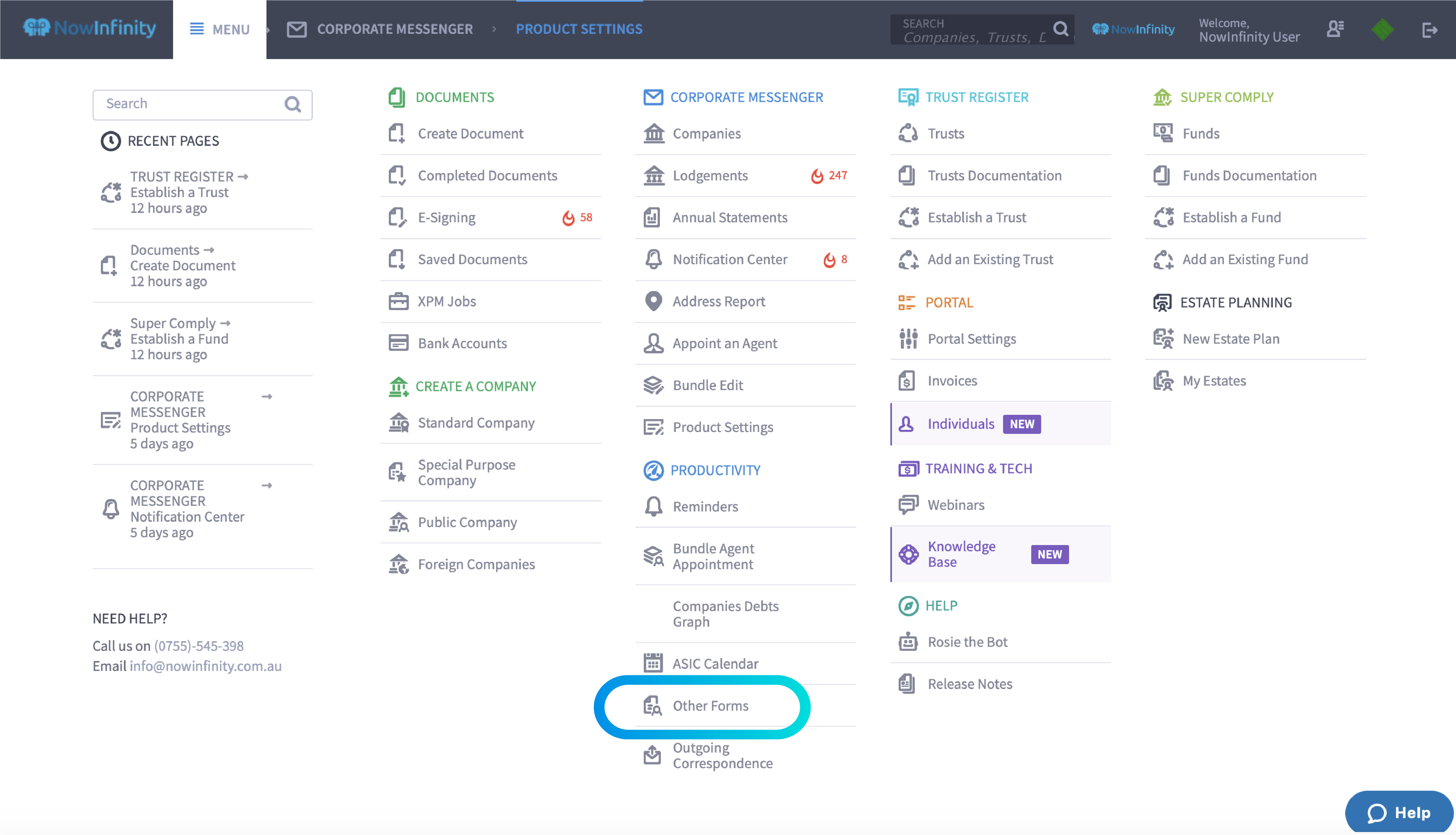Open Foreign Companies menu item
Viewport: 1456px width, 835px height.
491,564
